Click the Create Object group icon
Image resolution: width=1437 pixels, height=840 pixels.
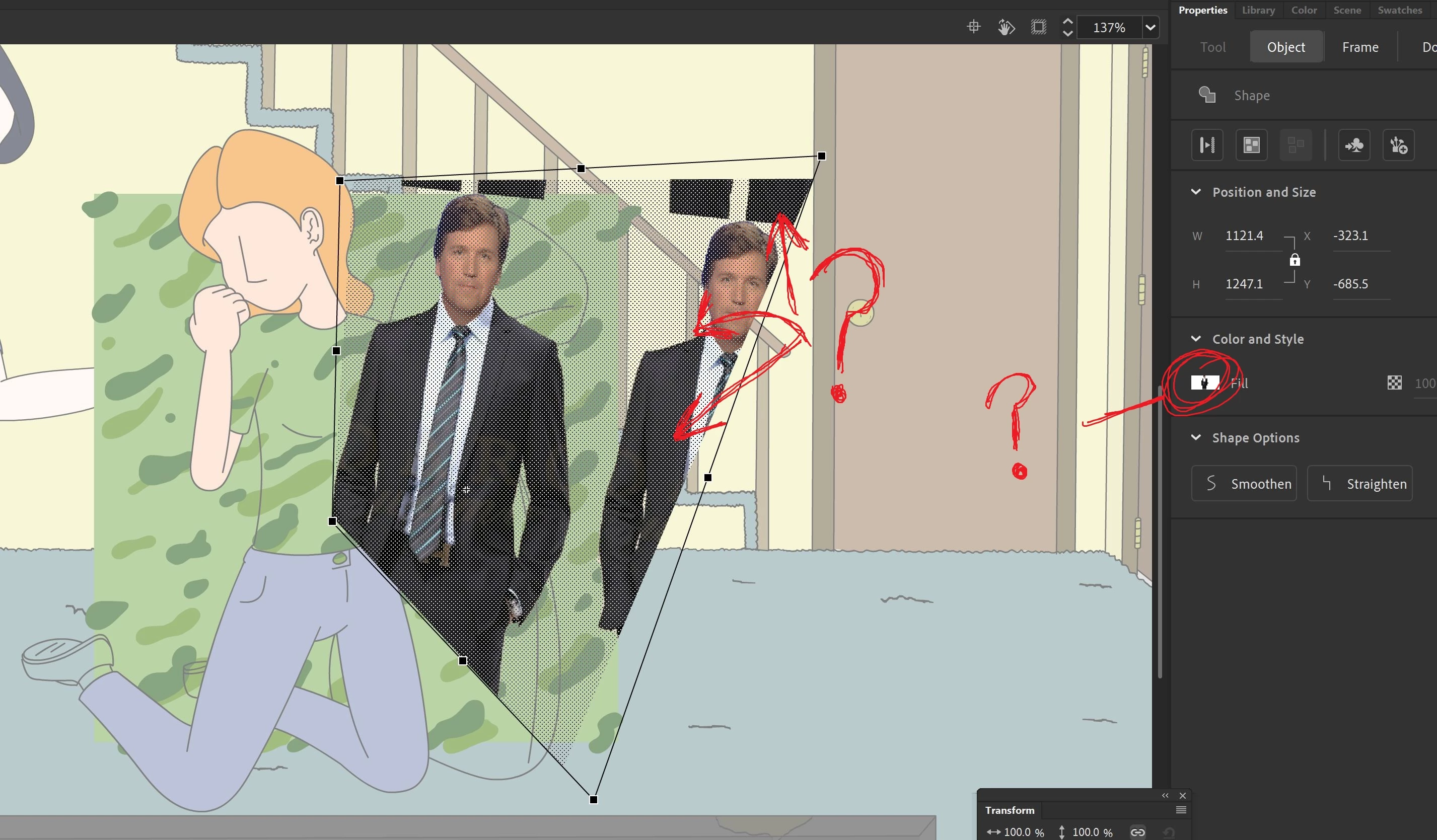pos(1251,145)
